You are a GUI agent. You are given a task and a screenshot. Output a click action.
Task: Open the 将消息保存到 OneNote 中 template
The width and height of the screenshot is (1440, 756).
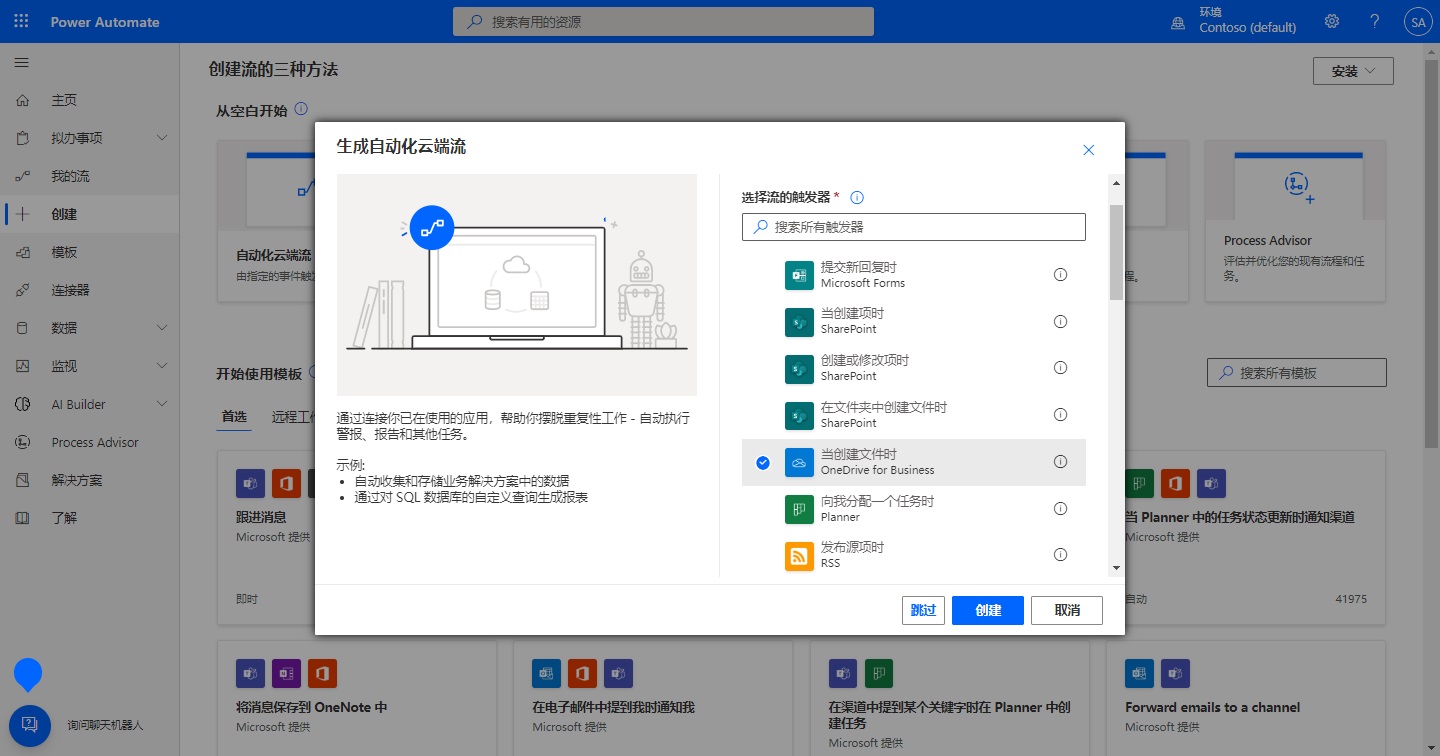click(x=357, y=698)
